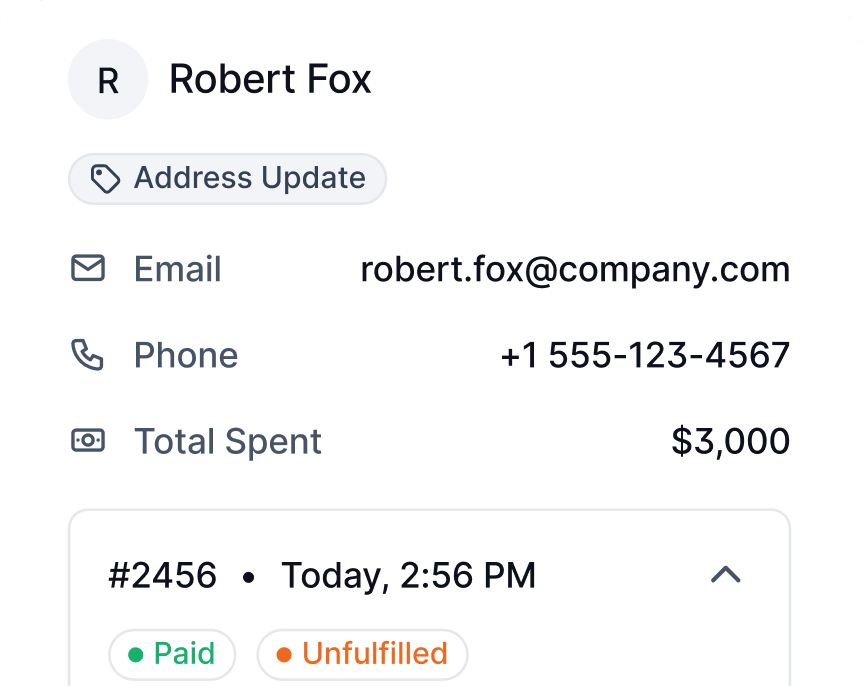
Task: Click the phone handset icon
Action: (x=88, y=355)
